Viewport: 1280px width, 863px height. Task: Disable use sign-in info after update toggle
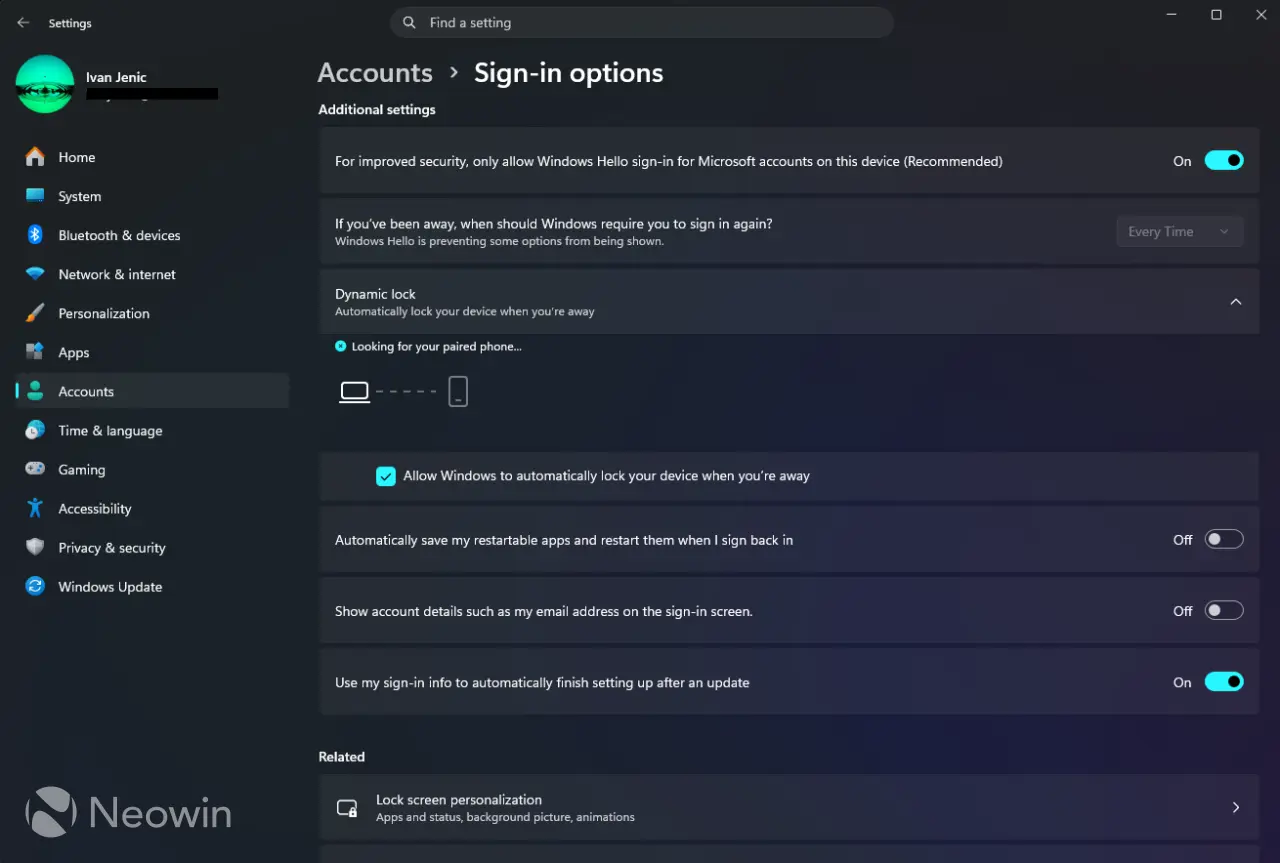pyautogui.click(x=1224, y=682)
